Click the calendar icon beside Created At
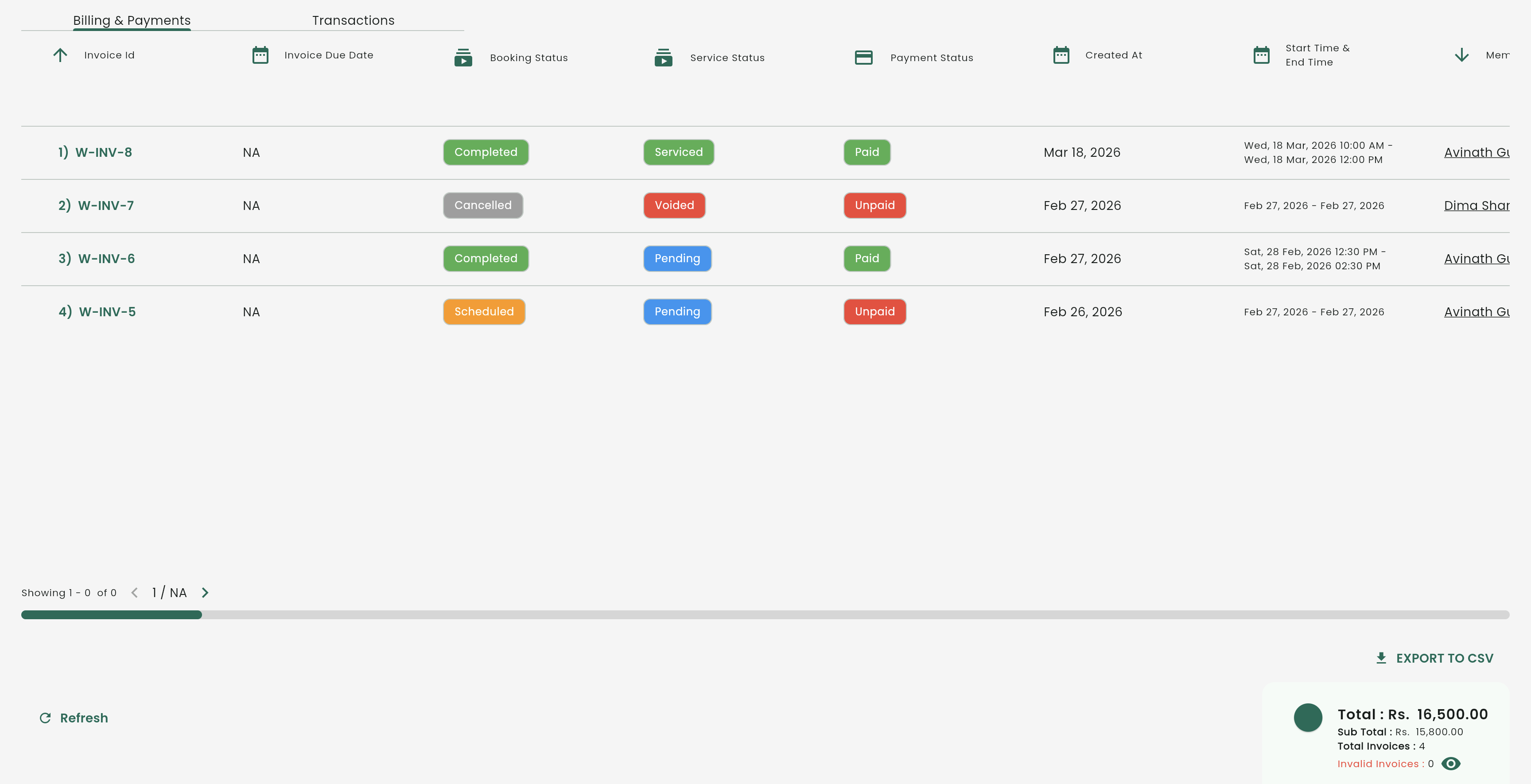Image resolution: width=1531 pixels, height=784 pixels. coord(1061,55)
